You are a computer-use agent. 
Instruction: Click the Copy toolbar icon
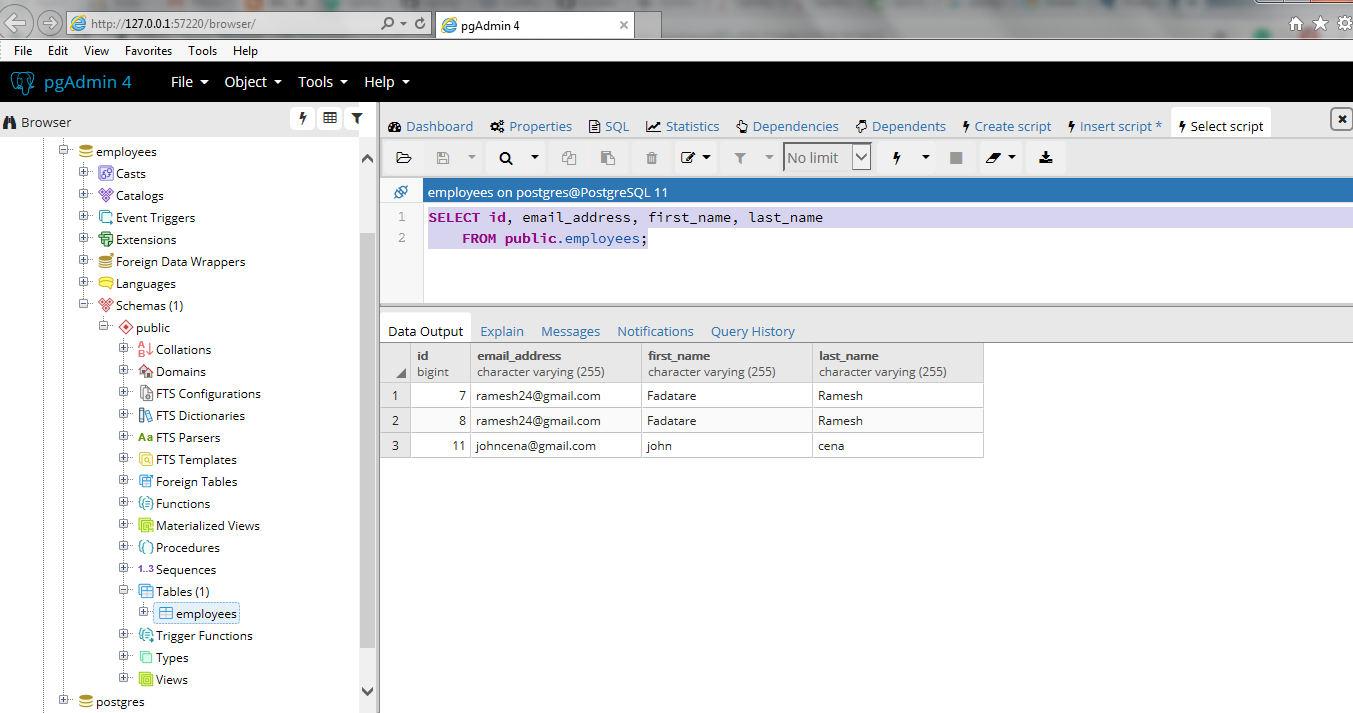[569, 158]
